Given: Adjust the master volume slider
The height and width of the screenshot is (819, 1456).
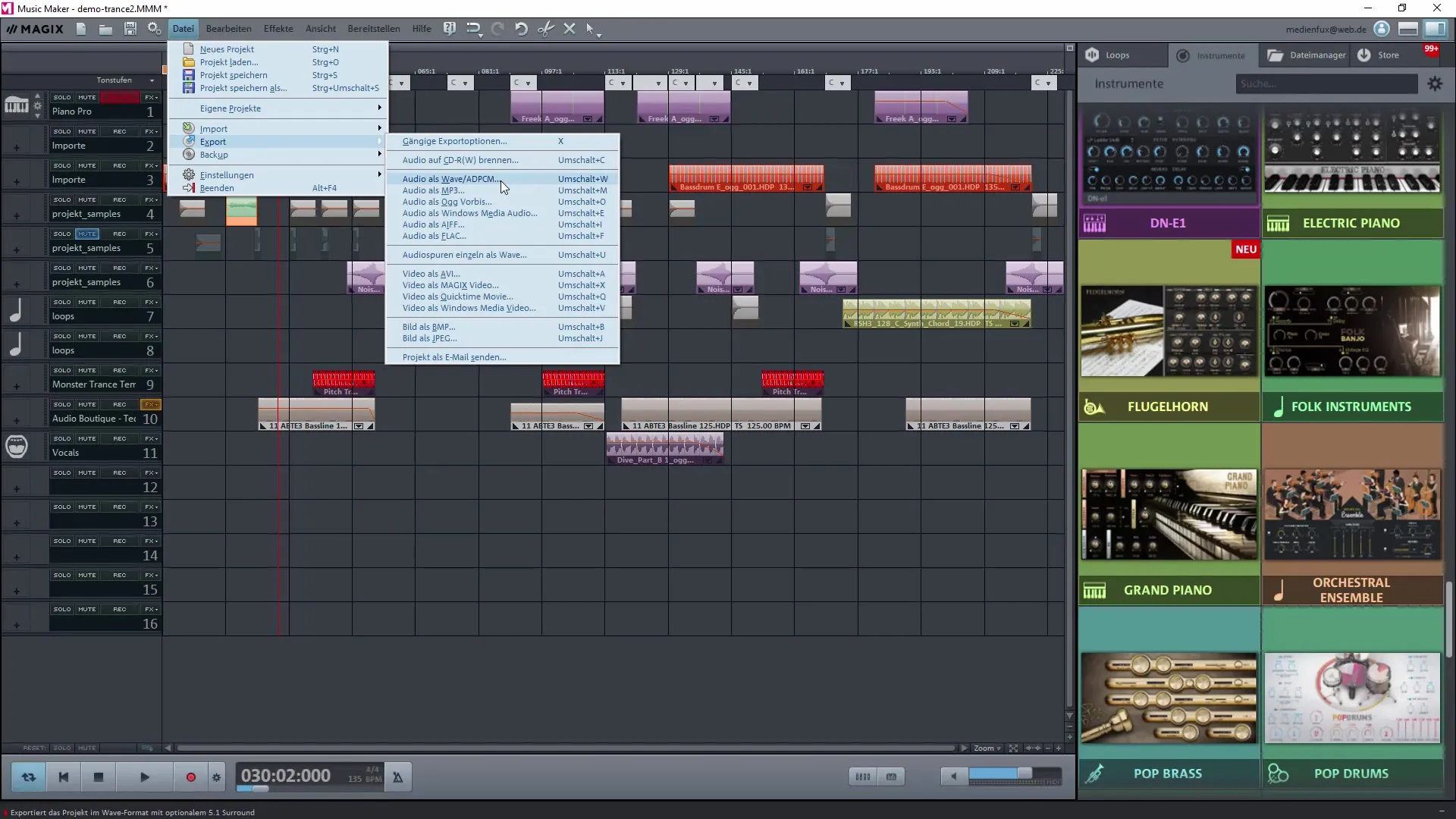Looking at the screenshot, I should click(x=1015, y=773).
